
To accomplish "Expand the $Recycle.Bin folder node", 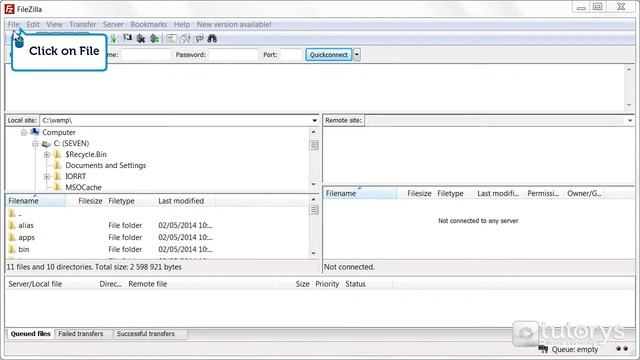I will pyautogui.click(x=47, y=155).
